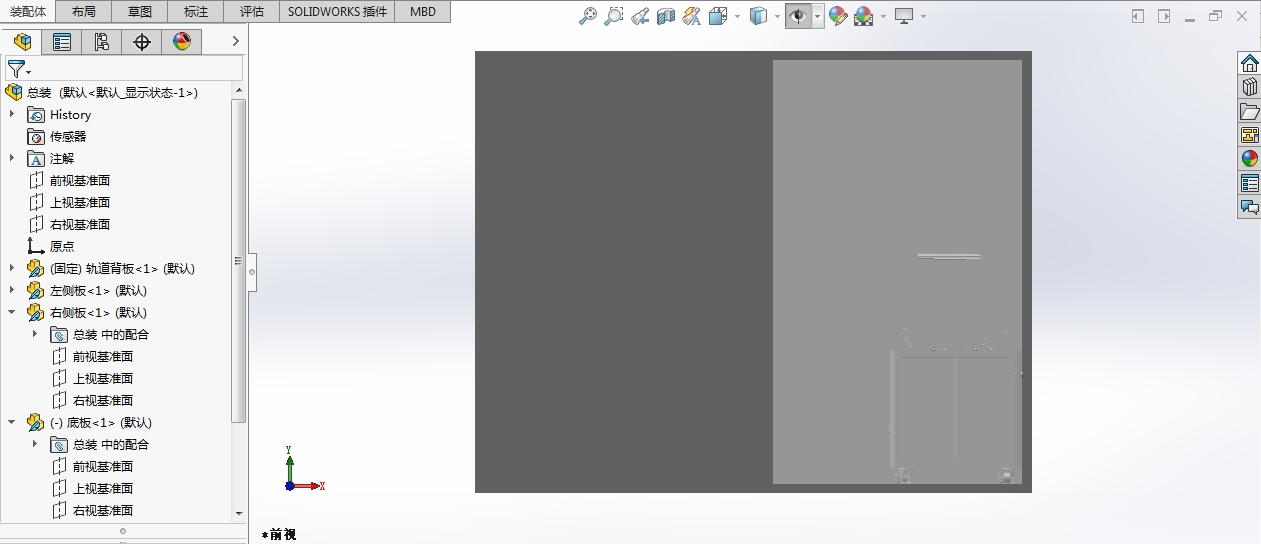Click scroll-down arrow of feature tree
Screen dimensions: 1261x544
[238, 513]
